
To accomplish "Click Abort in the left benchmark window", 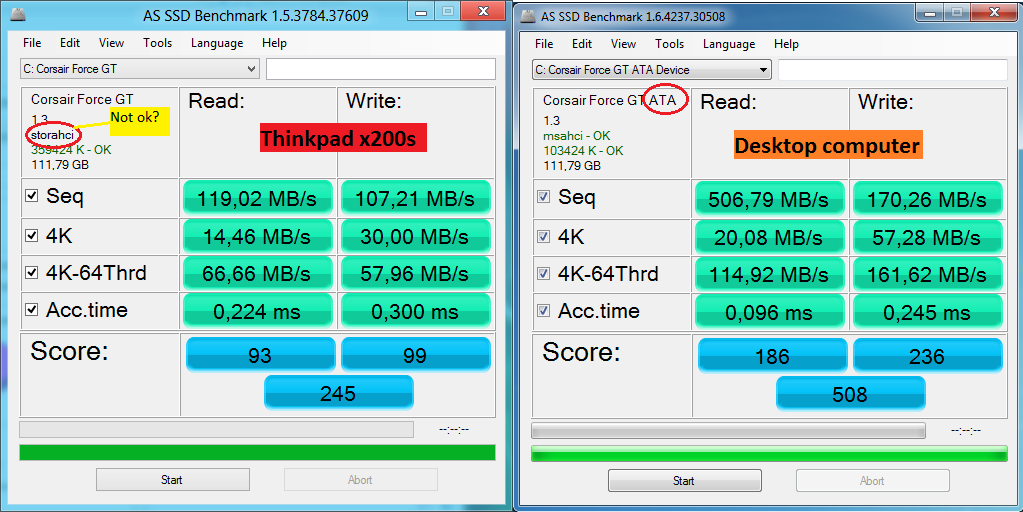I will tap(360, 479).
